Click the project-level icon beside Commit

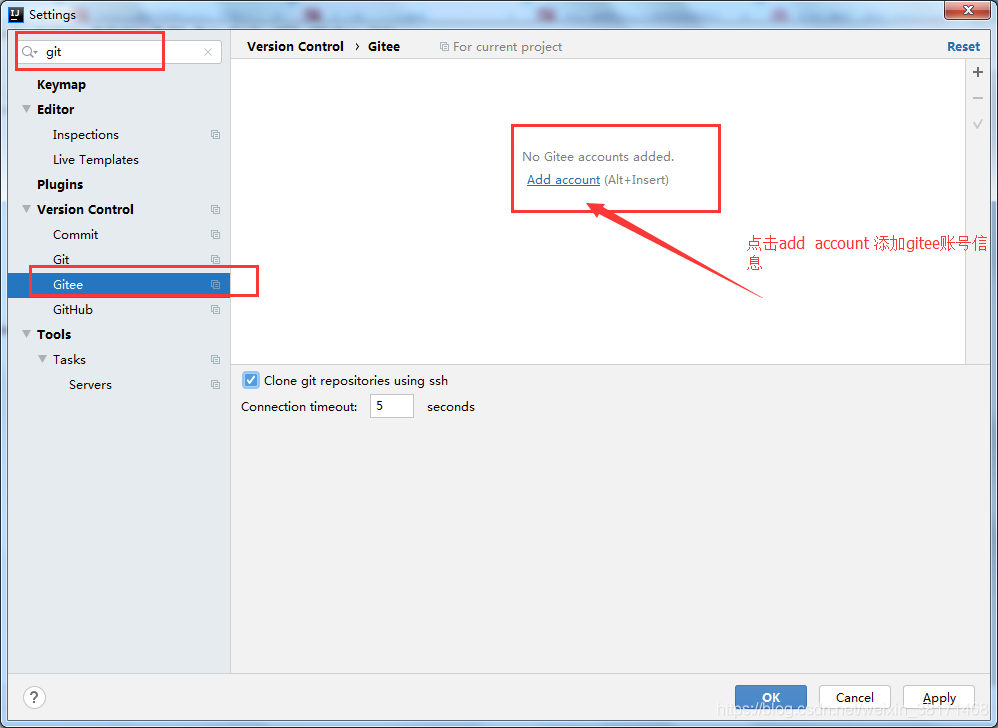click(216, 235)
